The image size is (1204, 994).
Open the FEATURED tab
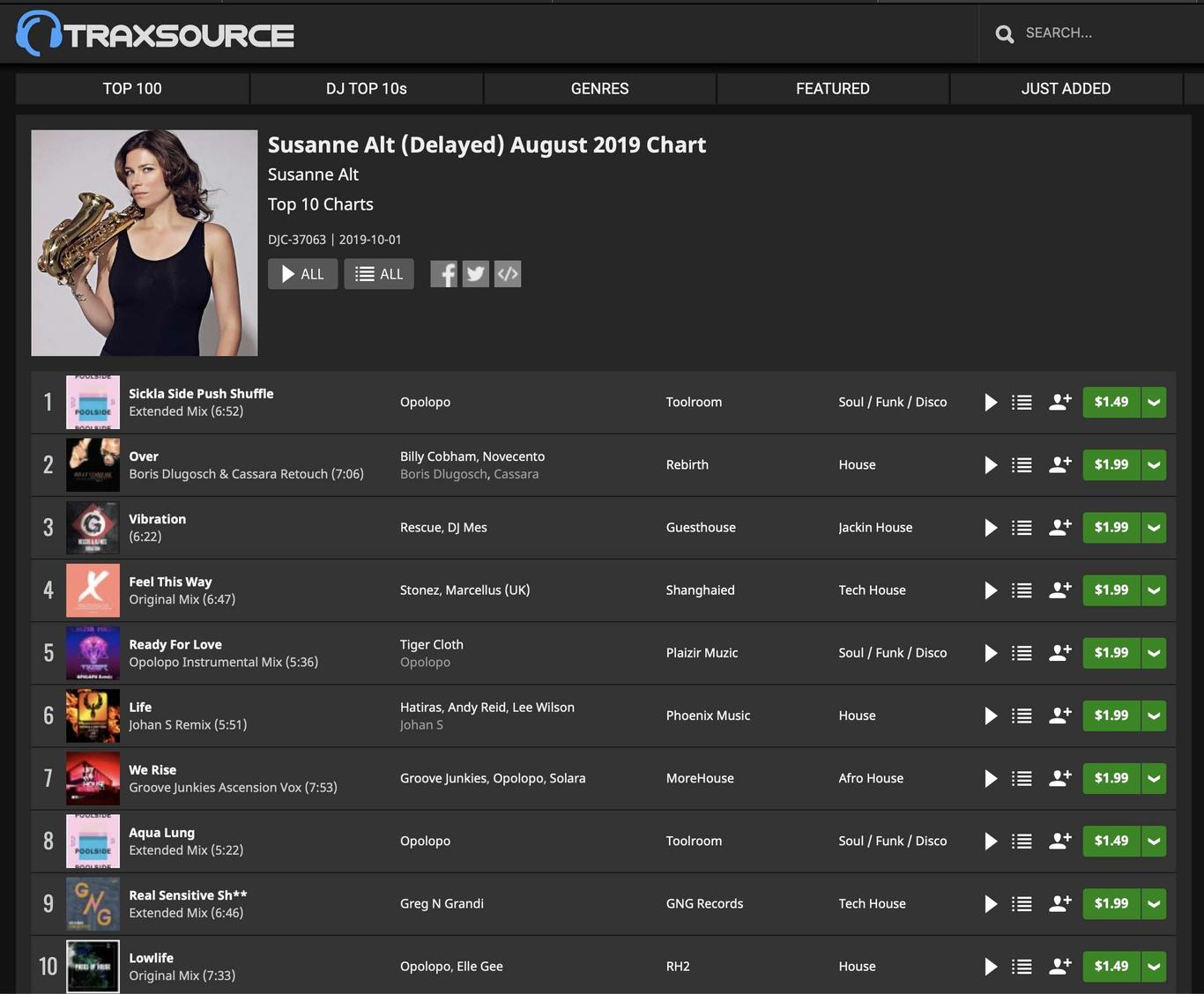833,89
